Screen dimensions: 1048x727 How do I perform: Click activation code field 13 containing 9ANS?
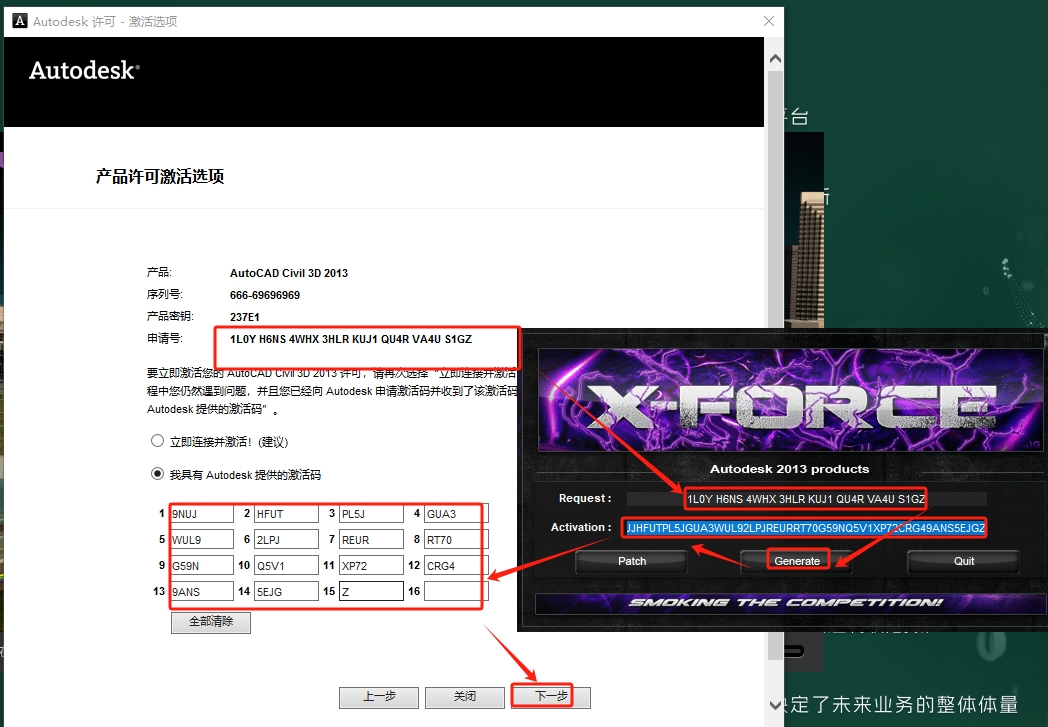[202, 591]
